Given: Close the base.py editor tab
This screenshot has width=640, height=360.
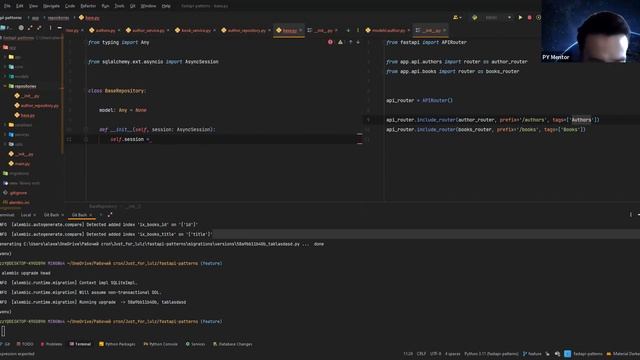Looking at the screenshot, I should [301, 30].
